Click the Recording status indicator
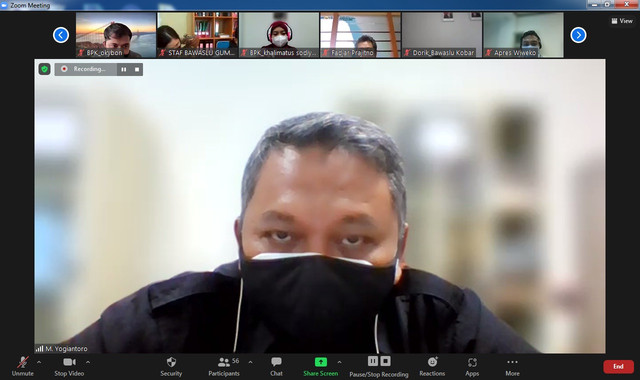Image resolution: width=640 pixels, height=380 pixels. pos(85,69)
